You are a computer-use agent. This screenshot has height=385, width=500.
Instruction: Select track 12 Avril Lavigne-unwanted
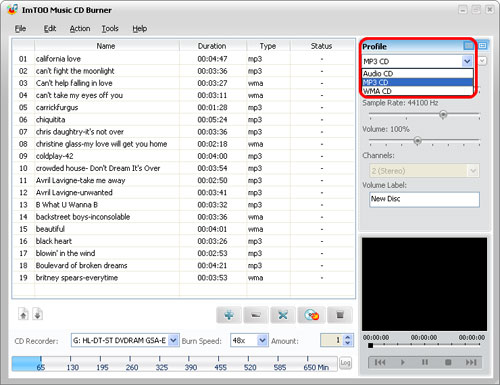tap(183, 193)
